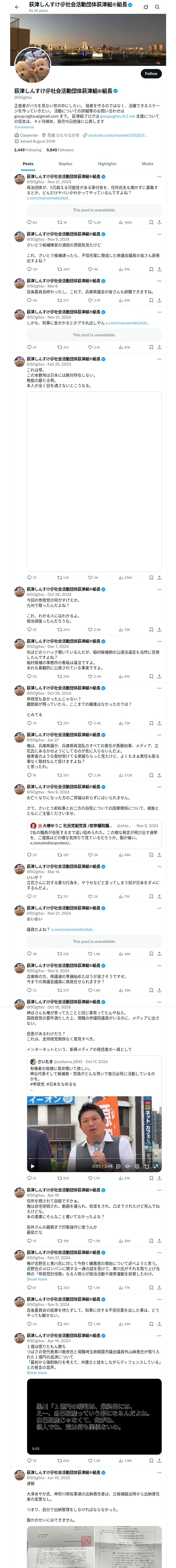Open more options on the Jan 27 post

(159, 735)
